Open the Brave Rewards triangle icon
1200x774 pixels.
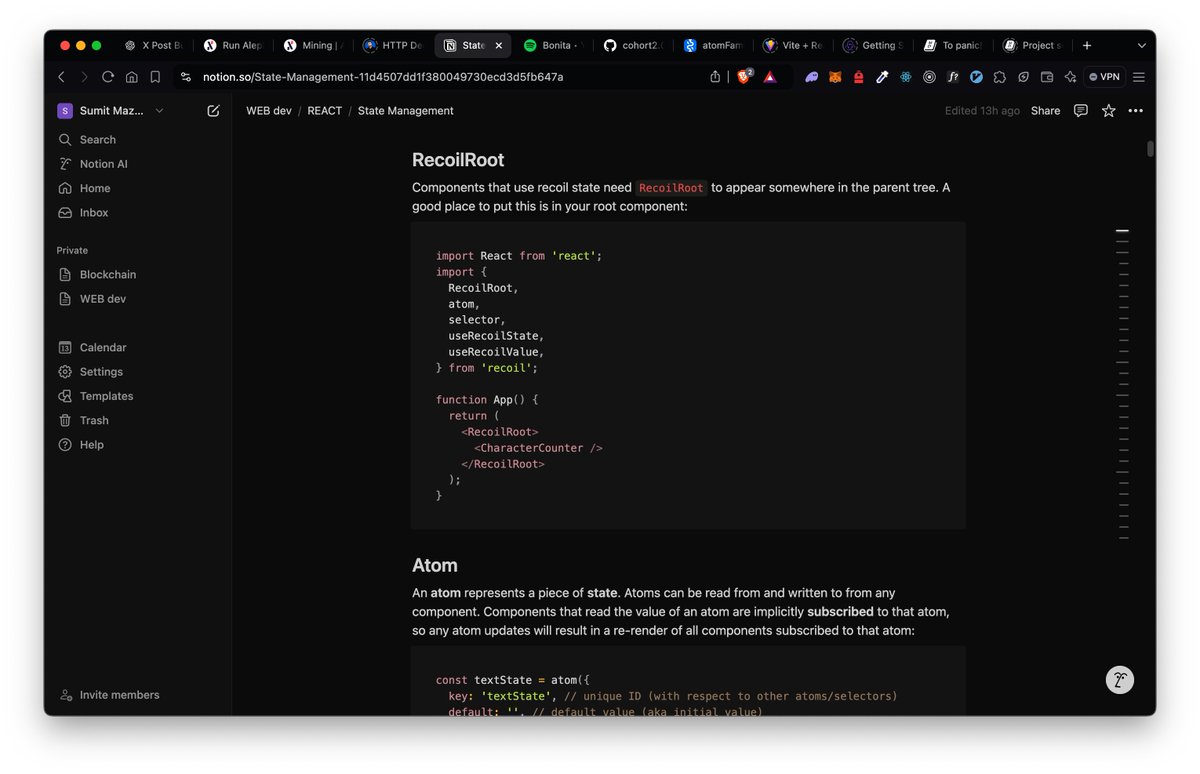(x=770, y=77)
